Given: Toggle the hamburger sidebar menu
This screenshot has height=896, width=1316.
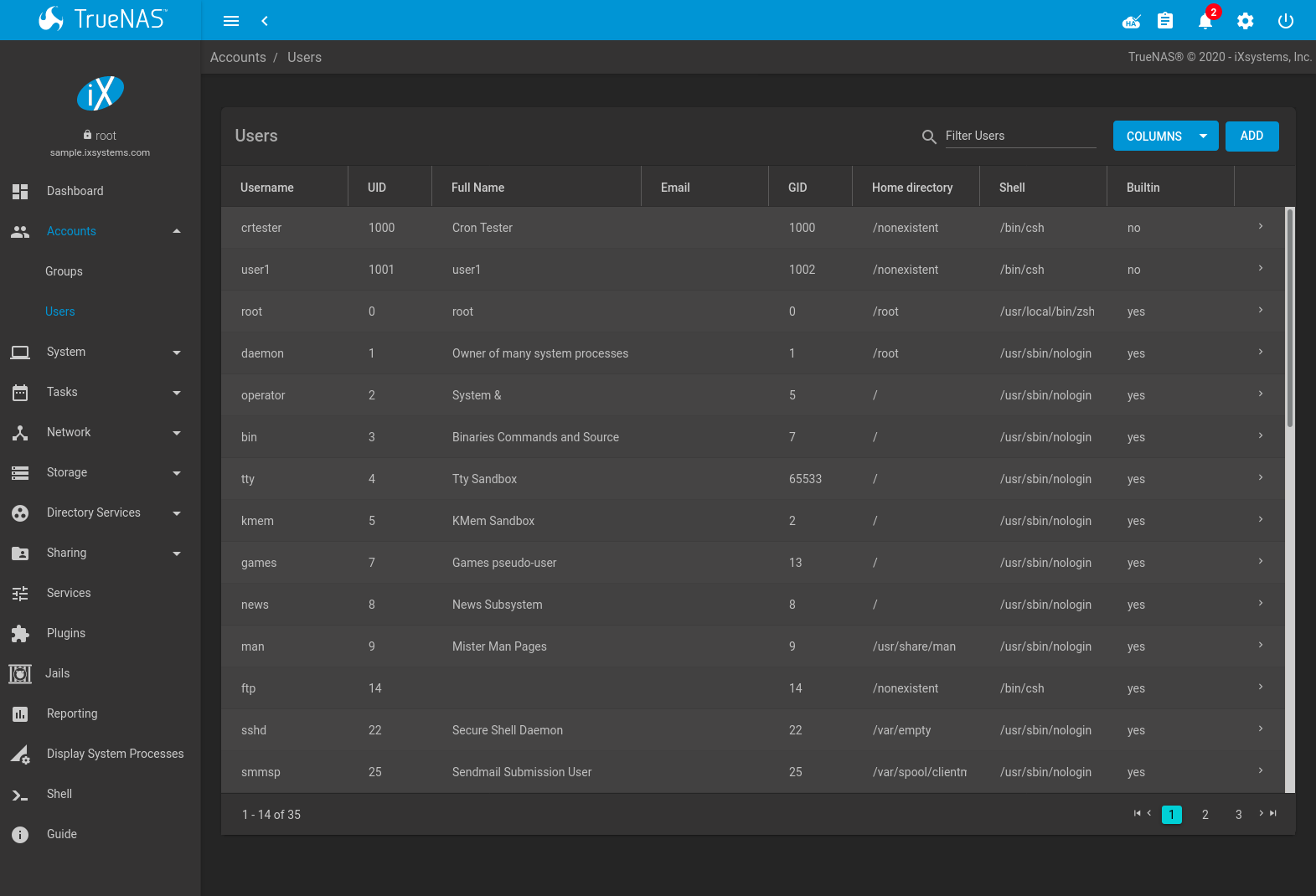Looking at the screenshot, I should coord(231,21).
